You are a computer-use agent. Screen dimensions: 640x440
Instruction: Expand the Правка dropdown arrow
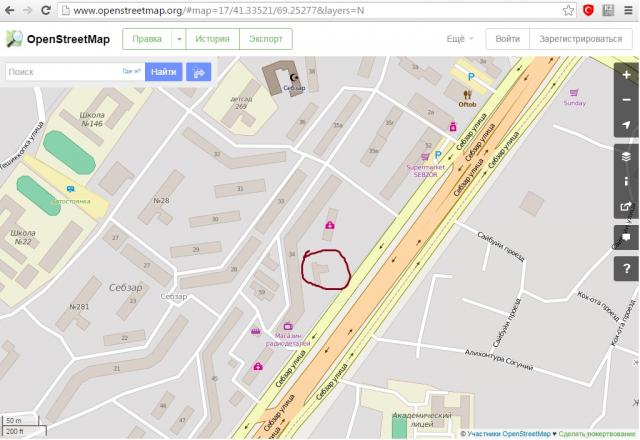[x=178, y=39]
